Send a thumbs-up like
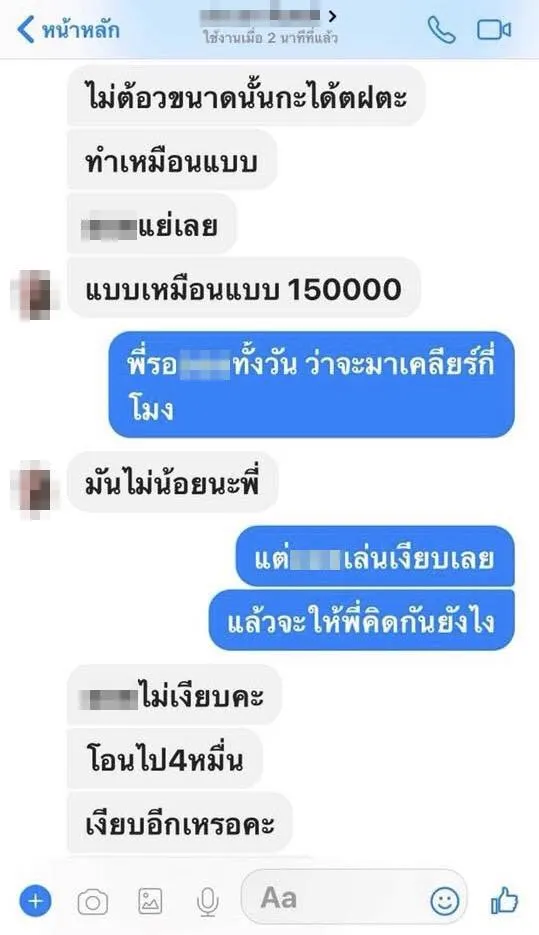Viewport: 539px width, 935px height. pyautogui.click(x=504, y=900)
